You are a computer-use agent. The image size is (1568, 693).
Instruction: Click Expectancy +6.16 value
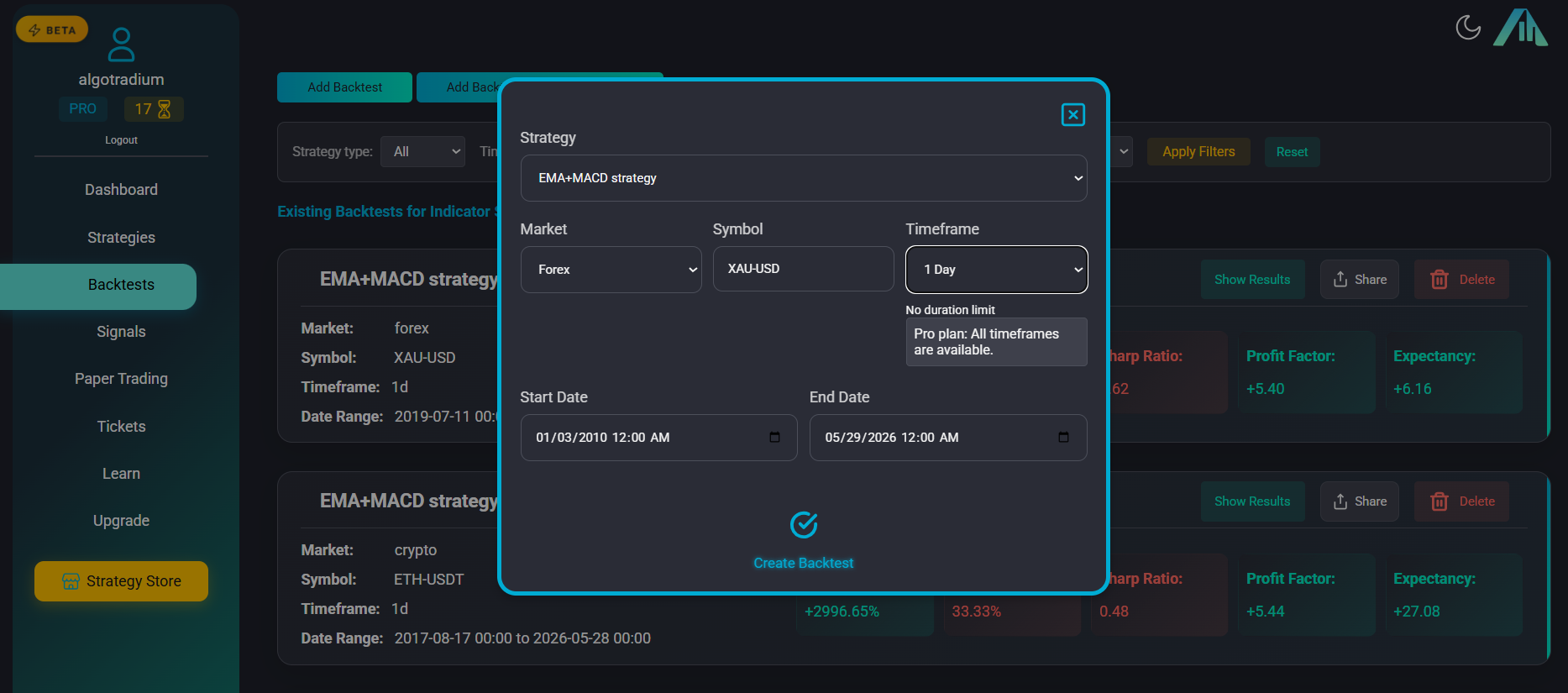coord(1412,389)
